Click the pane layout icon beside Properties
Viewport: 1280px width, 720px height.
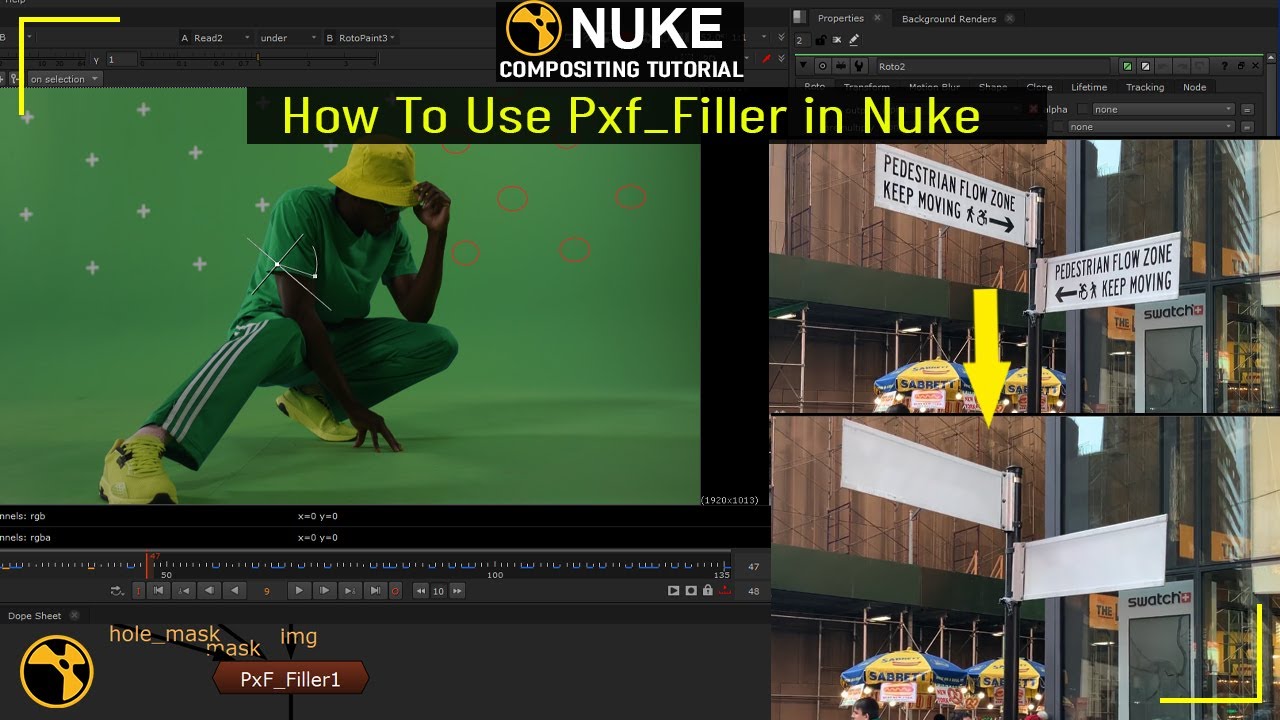[799, 17]
